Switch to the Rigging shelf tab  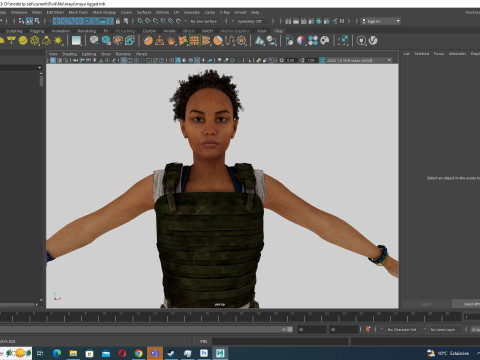tap(37, 31)
